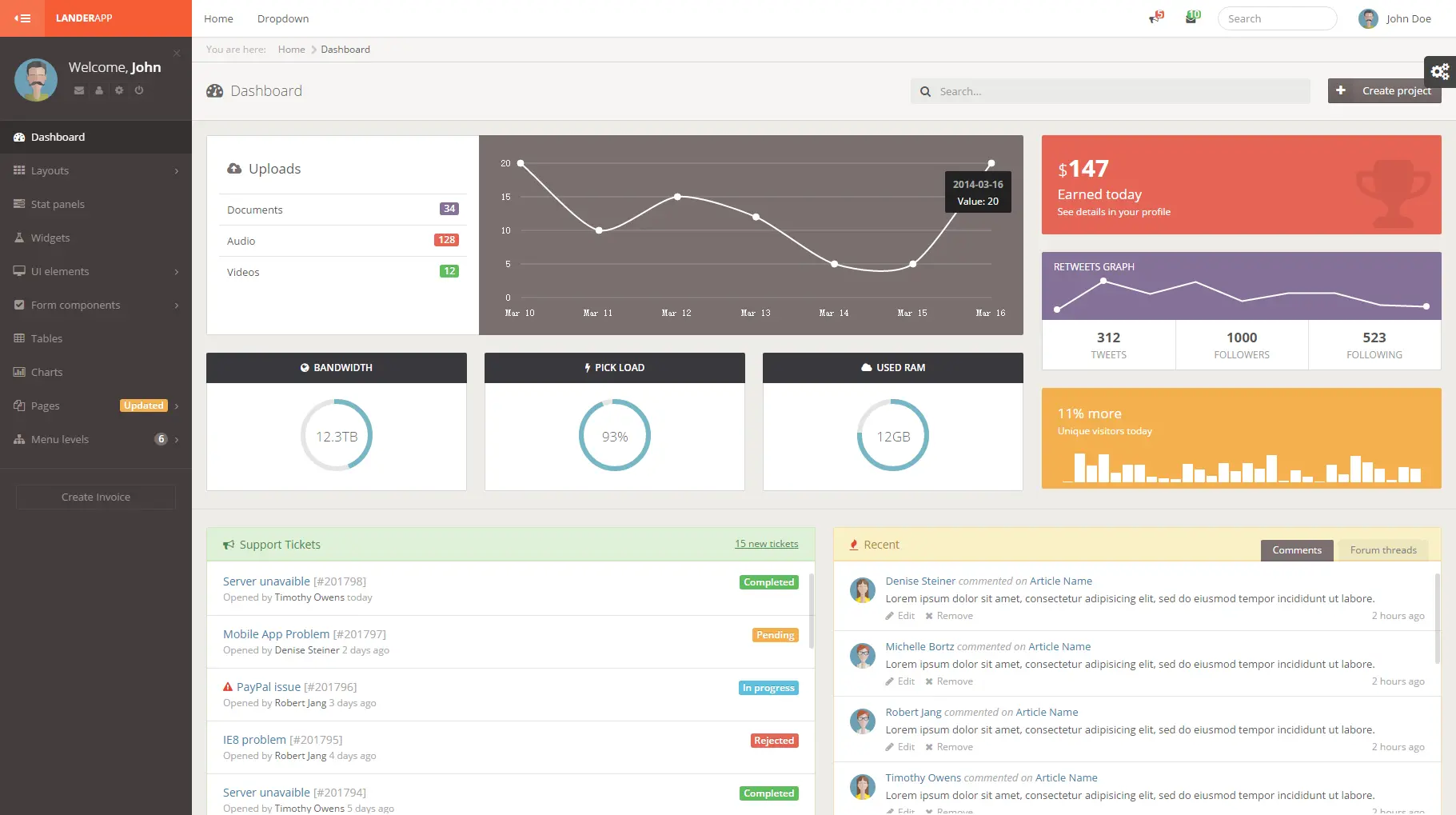This screenshot has height=815, width=1456.
Task: Click the Support Tickets megaphone icon
Action: pyautogui.click(x=229, y=545)
